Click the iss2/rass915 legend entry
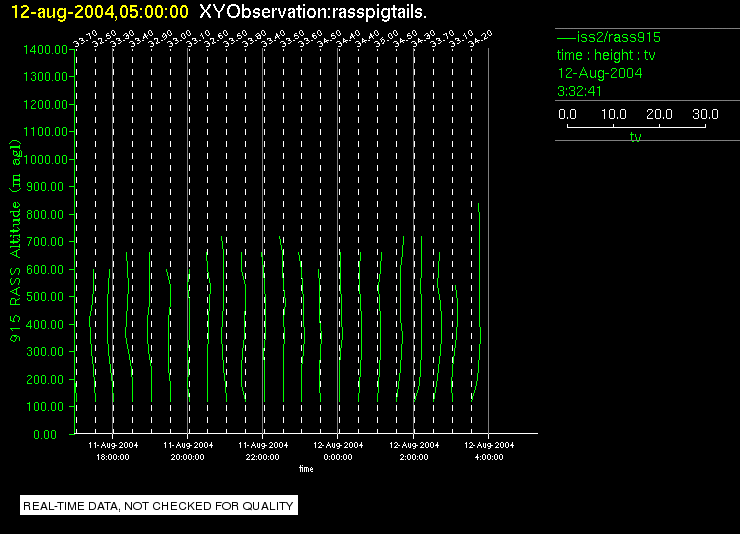740x534 pixels. point(609,37)
